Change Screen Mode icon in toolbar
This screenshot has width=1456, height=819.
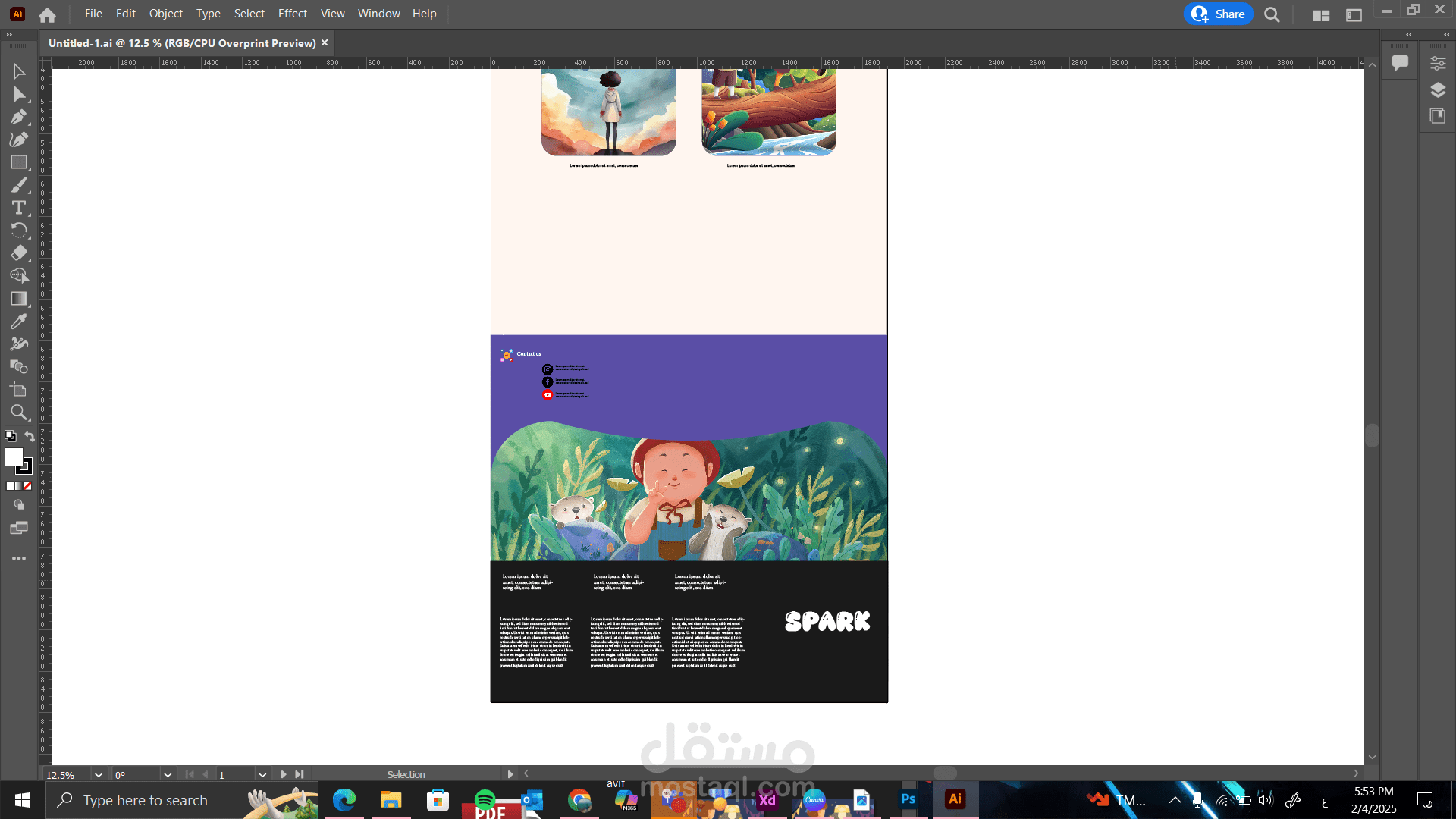(19, 528)
